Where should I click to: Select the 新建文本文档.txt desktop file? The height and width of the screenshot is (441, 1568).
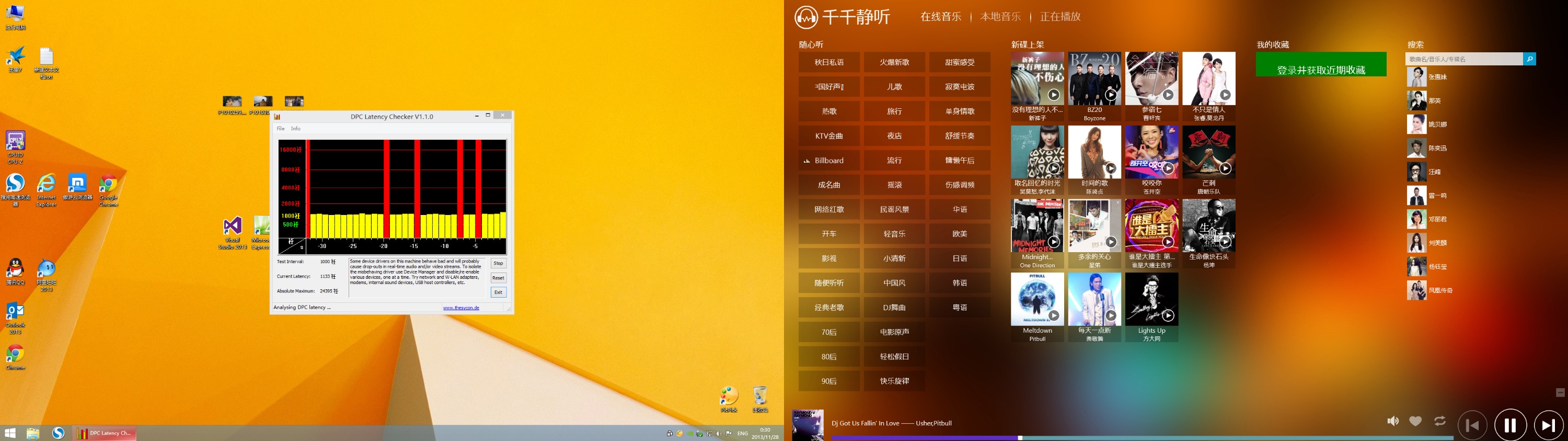[47, 63]
